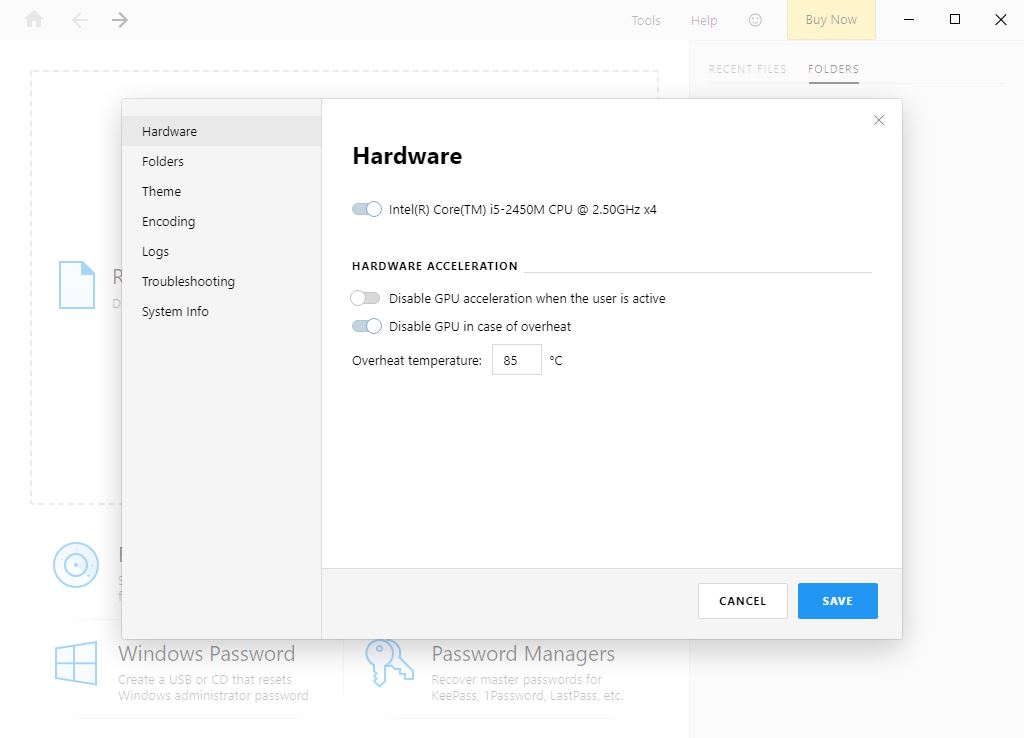1024x738 pixels.
Task: Click the Hardware page title
Action: coord(407,156)
